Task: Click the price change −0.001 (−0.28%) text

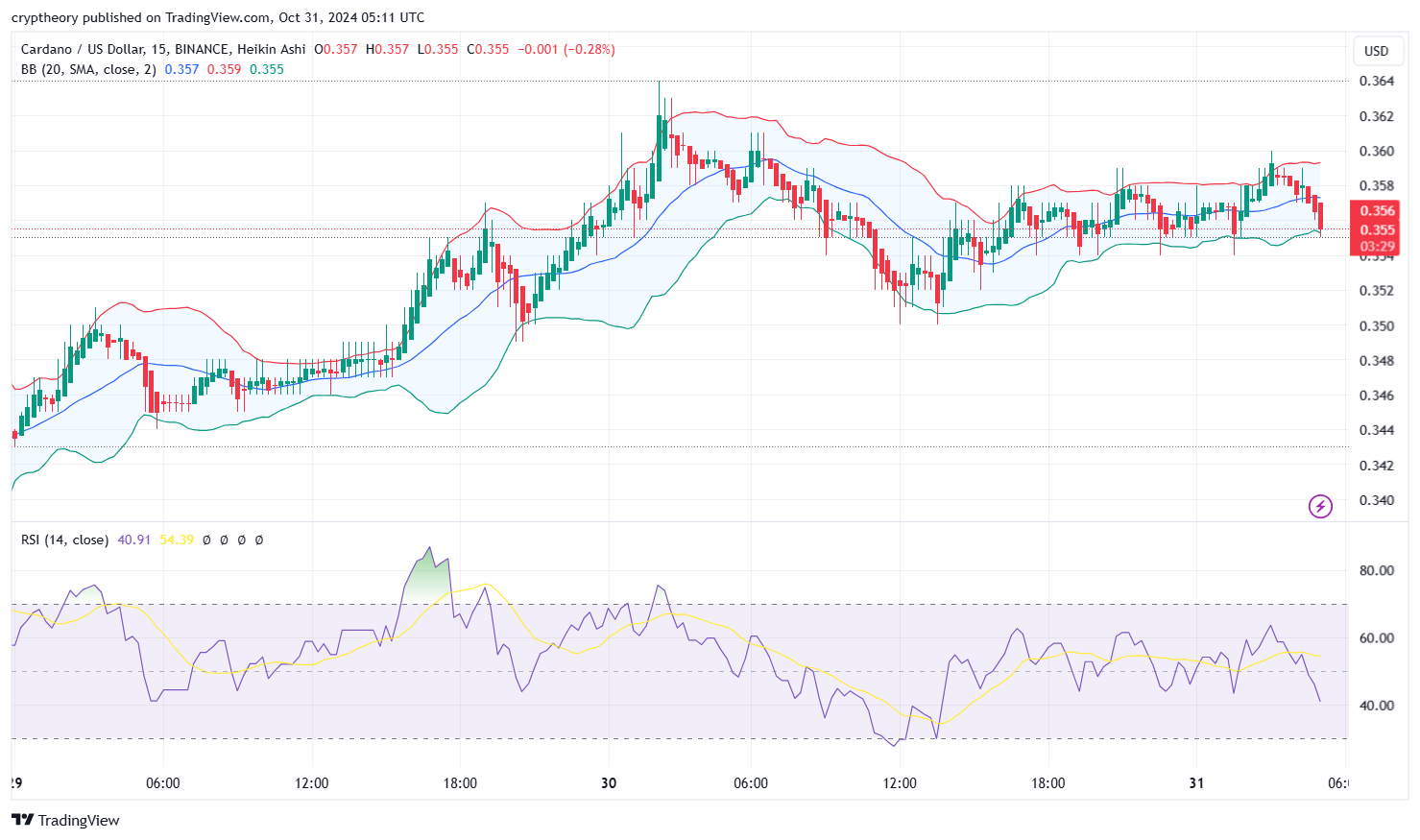Action: (566, 49)
